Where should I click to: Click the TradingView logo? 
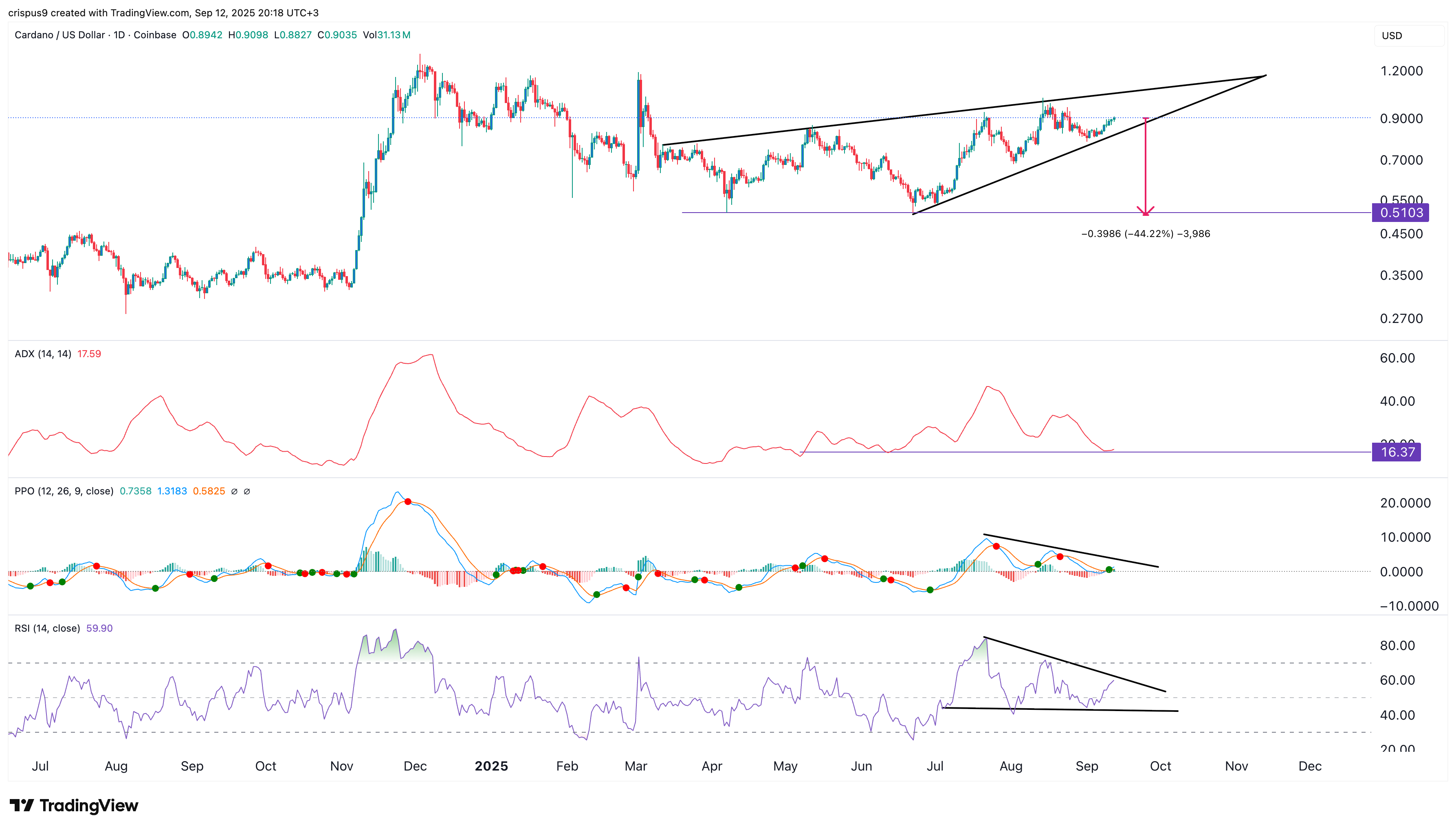click(x=74, y=806)
